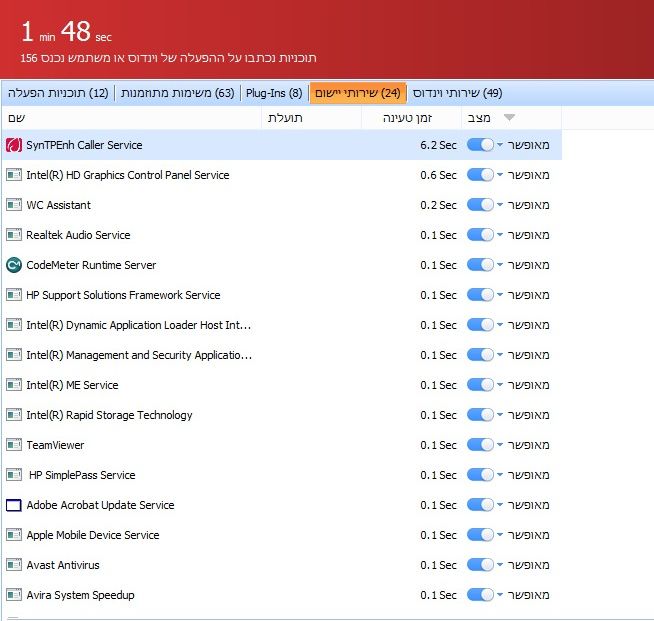Click the 0.2 Sec load time value
This screenshot has width=654, height=621.
438,205
